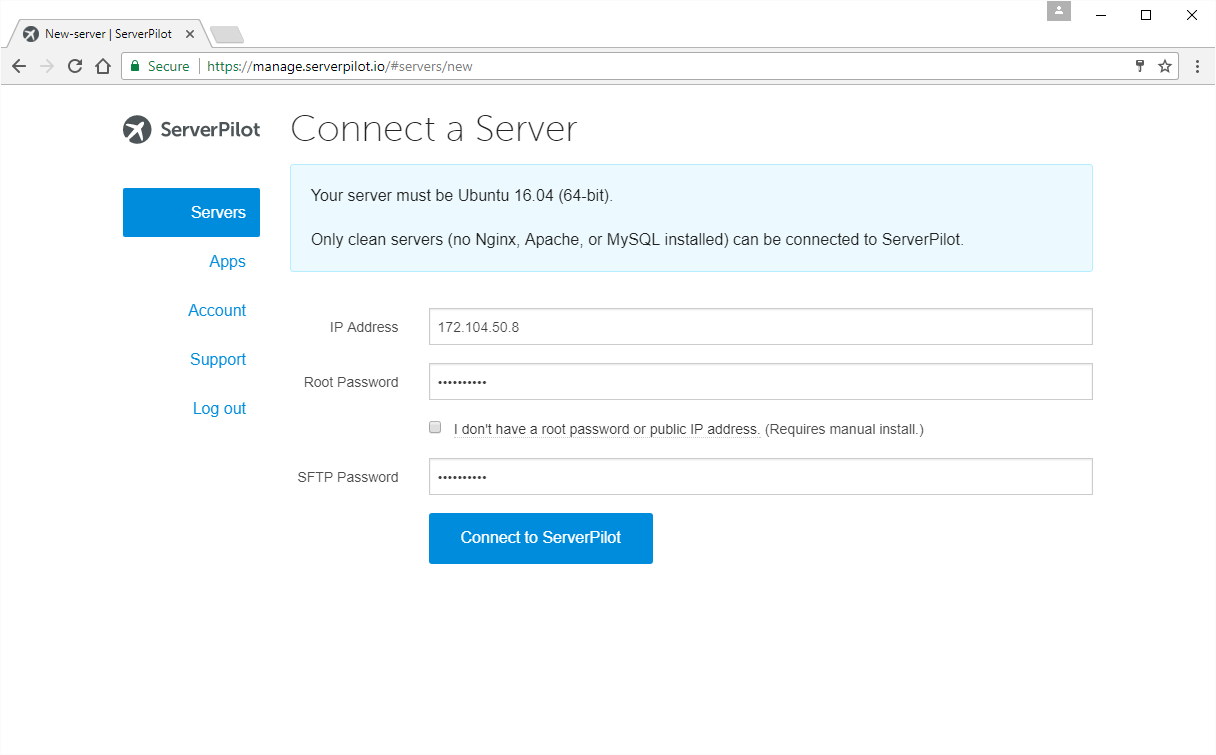Click the browser forward arrow
The width and height of the screenshot is (1216, 755).
point(47,66)
